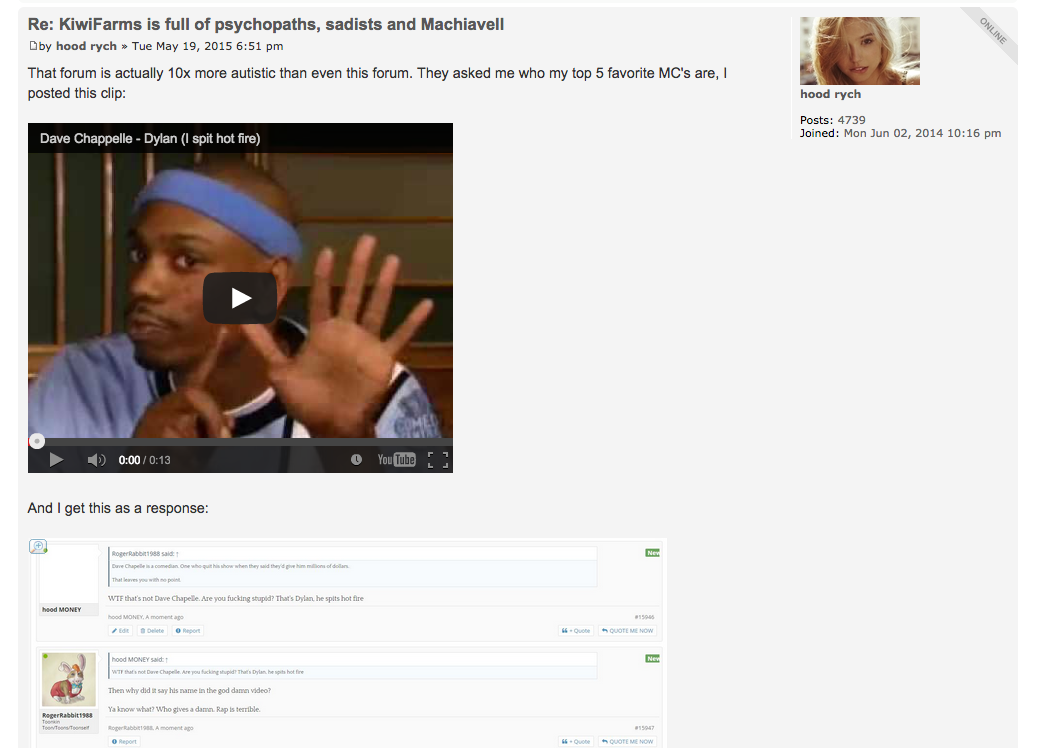This screenshot has height=748, width=1038.
Task: Click the video title 'Dave Chappelle - Dylan'
Action: click(x=150, y=138)
